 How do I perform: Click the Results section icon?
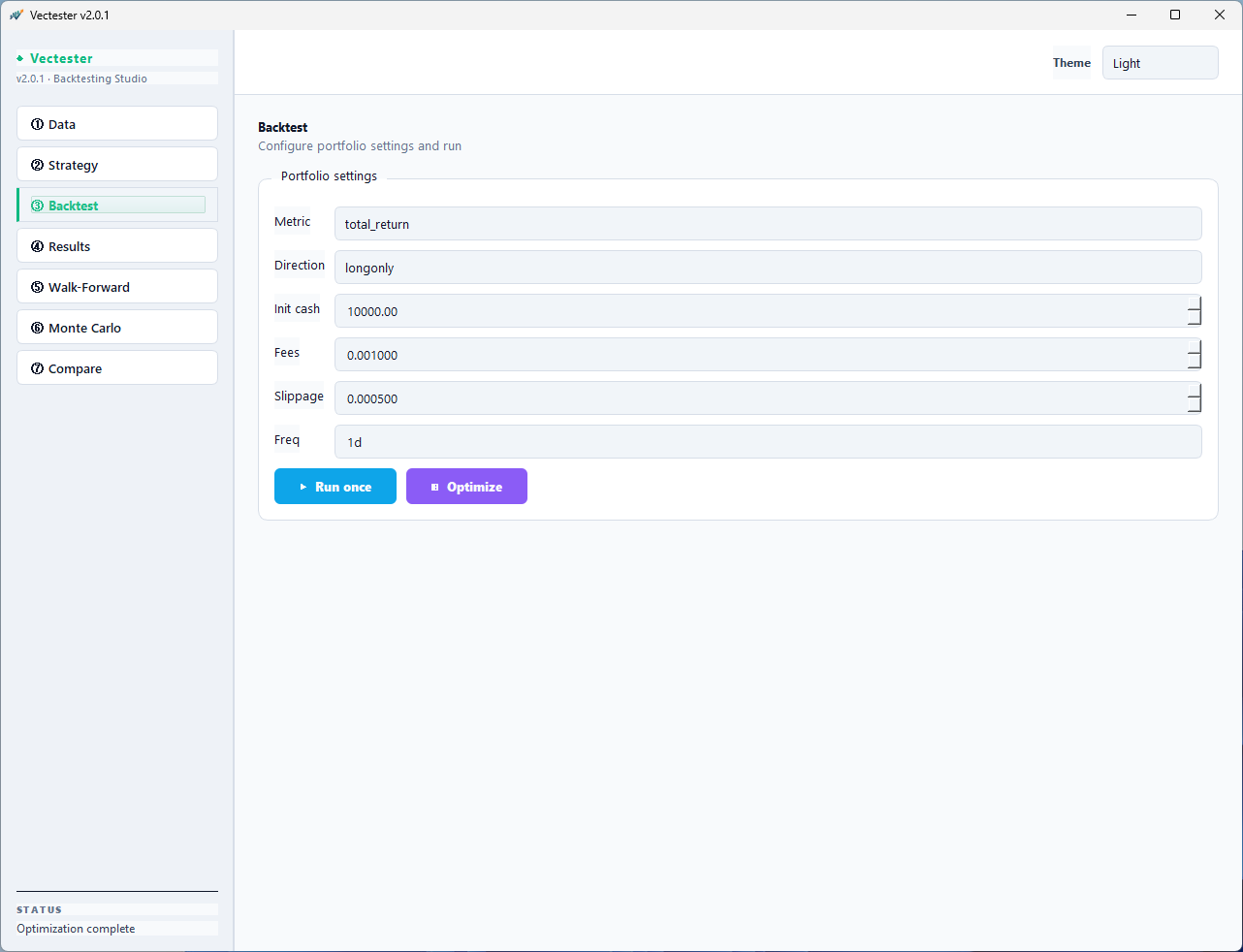[37, 245]
